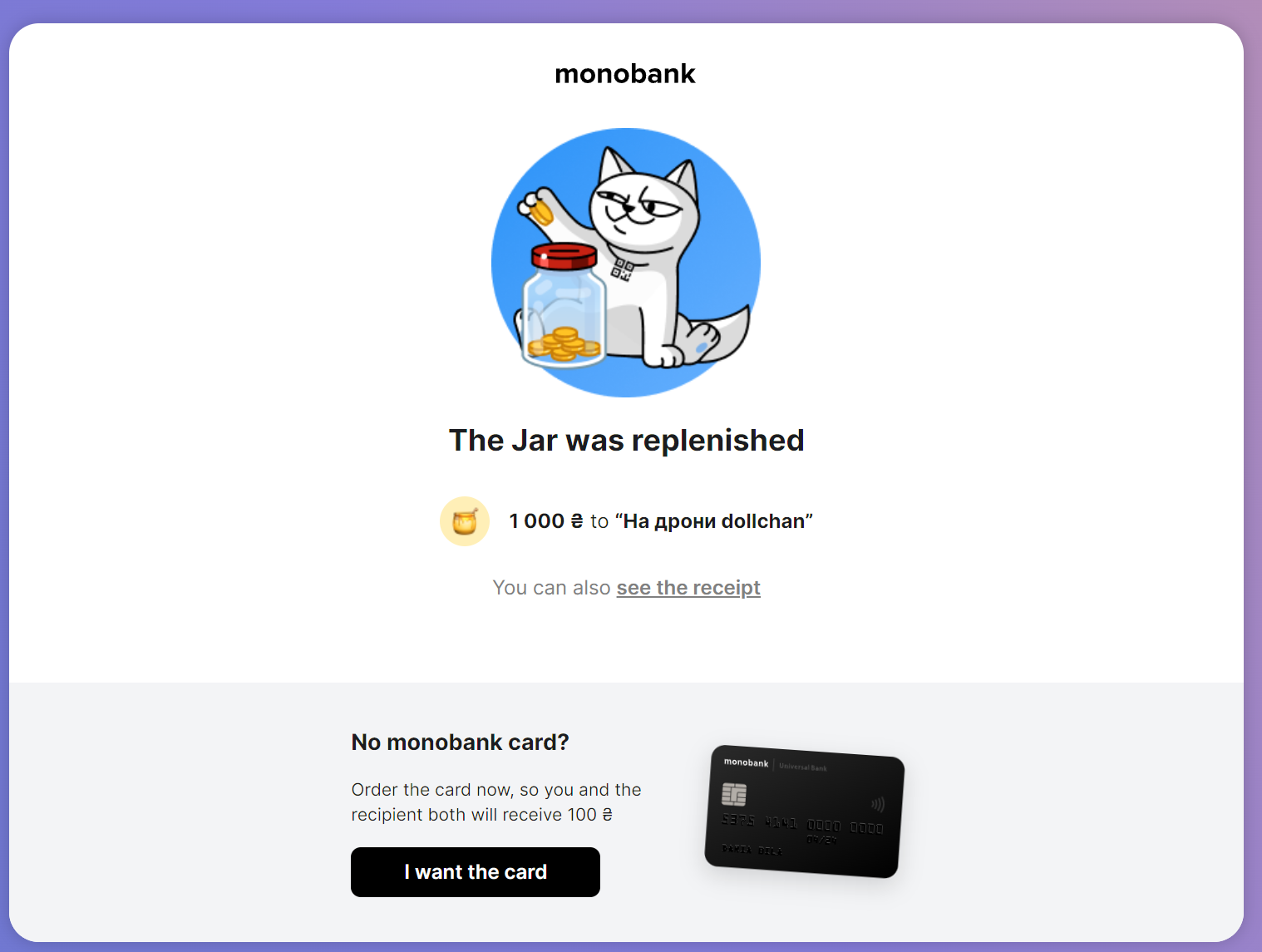Click the contactless symbol on the card
The image size is (1262, 952).
pyautogui.click(x=878, y=805)
